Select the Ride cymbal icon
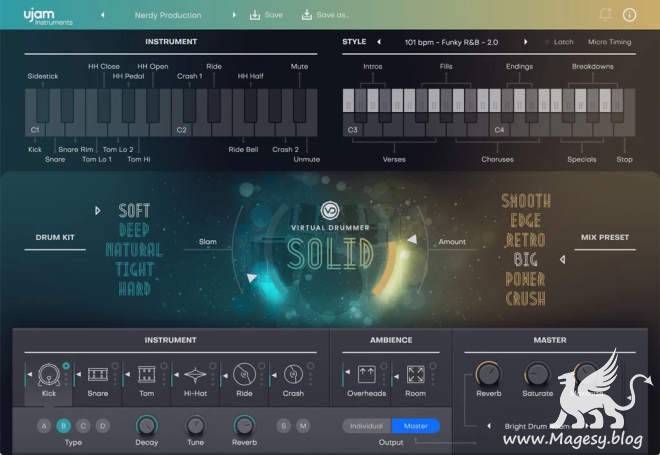This screenshot has height=455, width=660. 244,375
